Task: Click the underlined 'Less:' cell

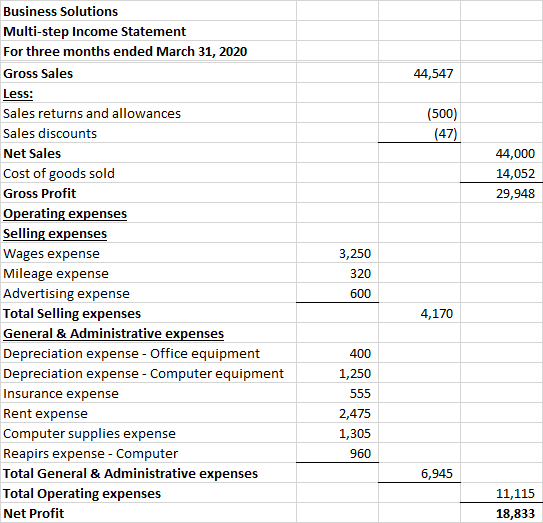Action: tap(18, 94)
